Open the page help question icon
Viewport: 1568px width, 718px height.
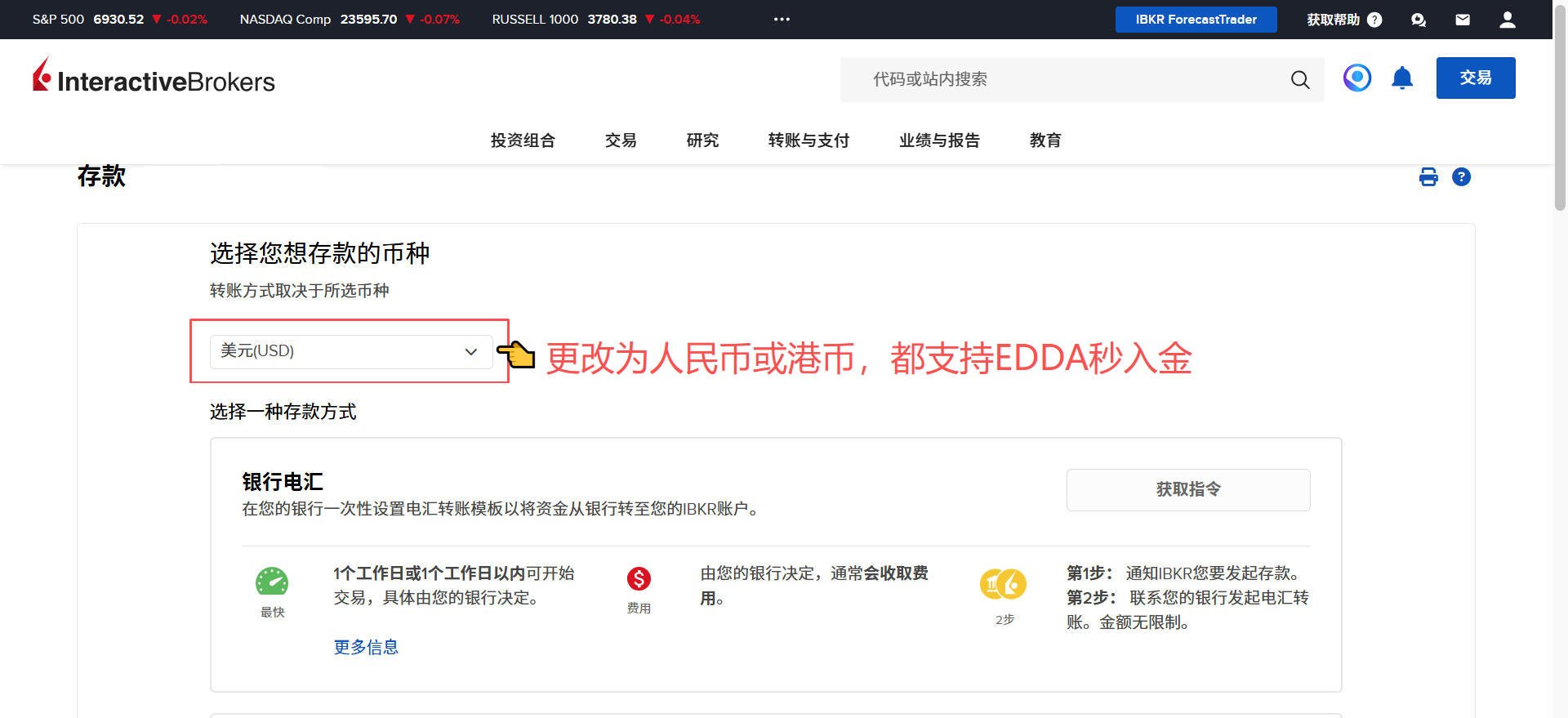coord(1461,177)
